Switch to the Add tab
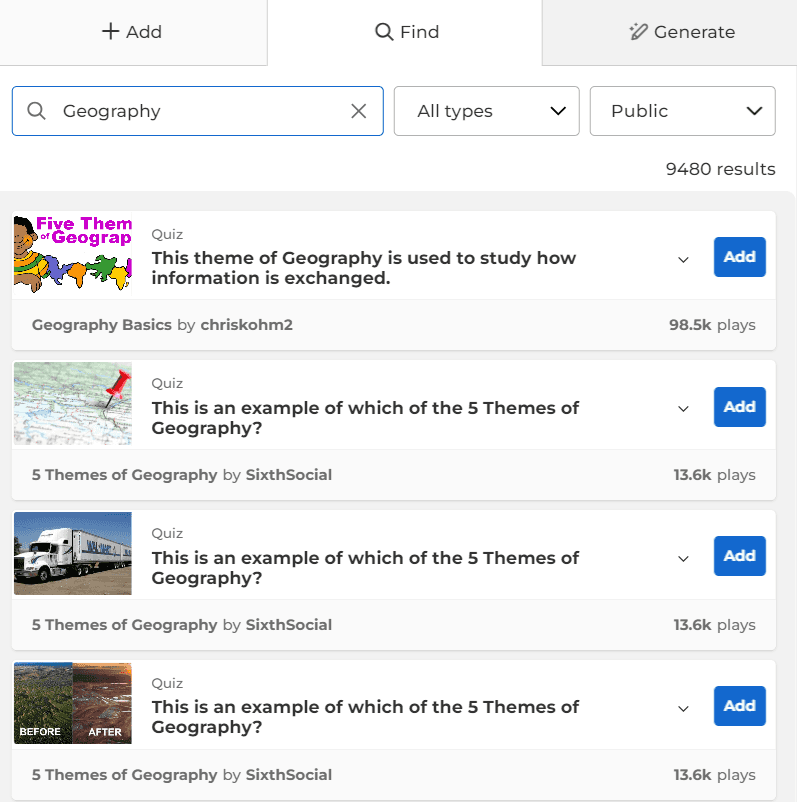This screenshot has width=797, height=802. point(132,32)
